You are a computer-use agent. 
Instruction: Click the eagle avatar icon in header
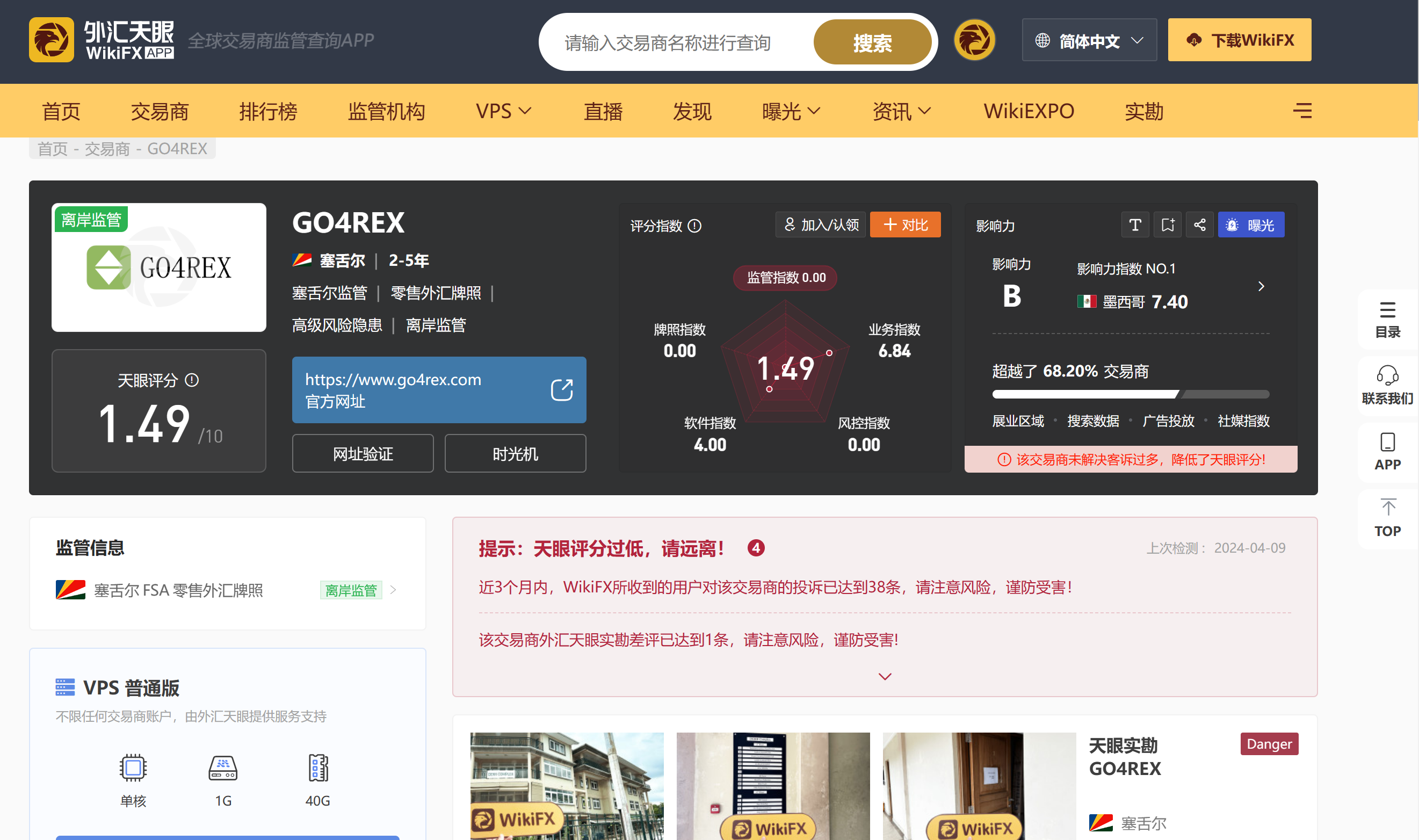click(974, 40)
